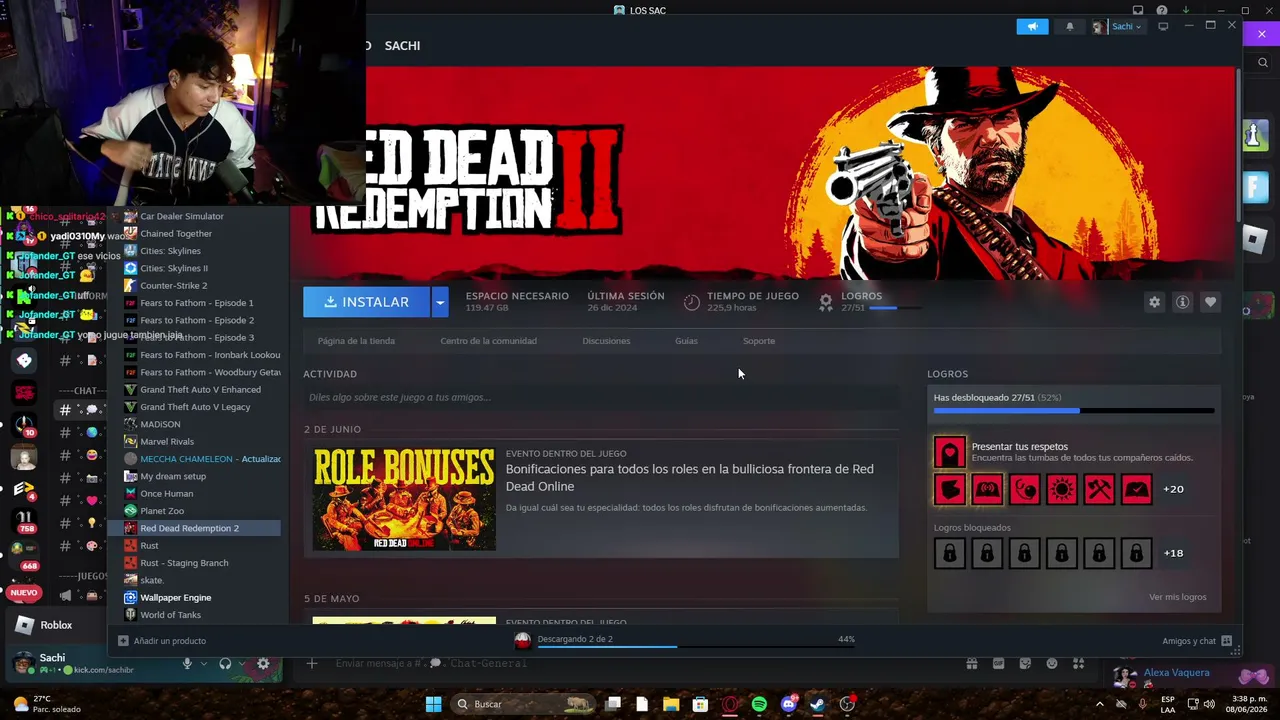Screen dimensions: 1280x720
Task: Open the Role Bonuses event thumbnail
Action: tap(404, 499)
